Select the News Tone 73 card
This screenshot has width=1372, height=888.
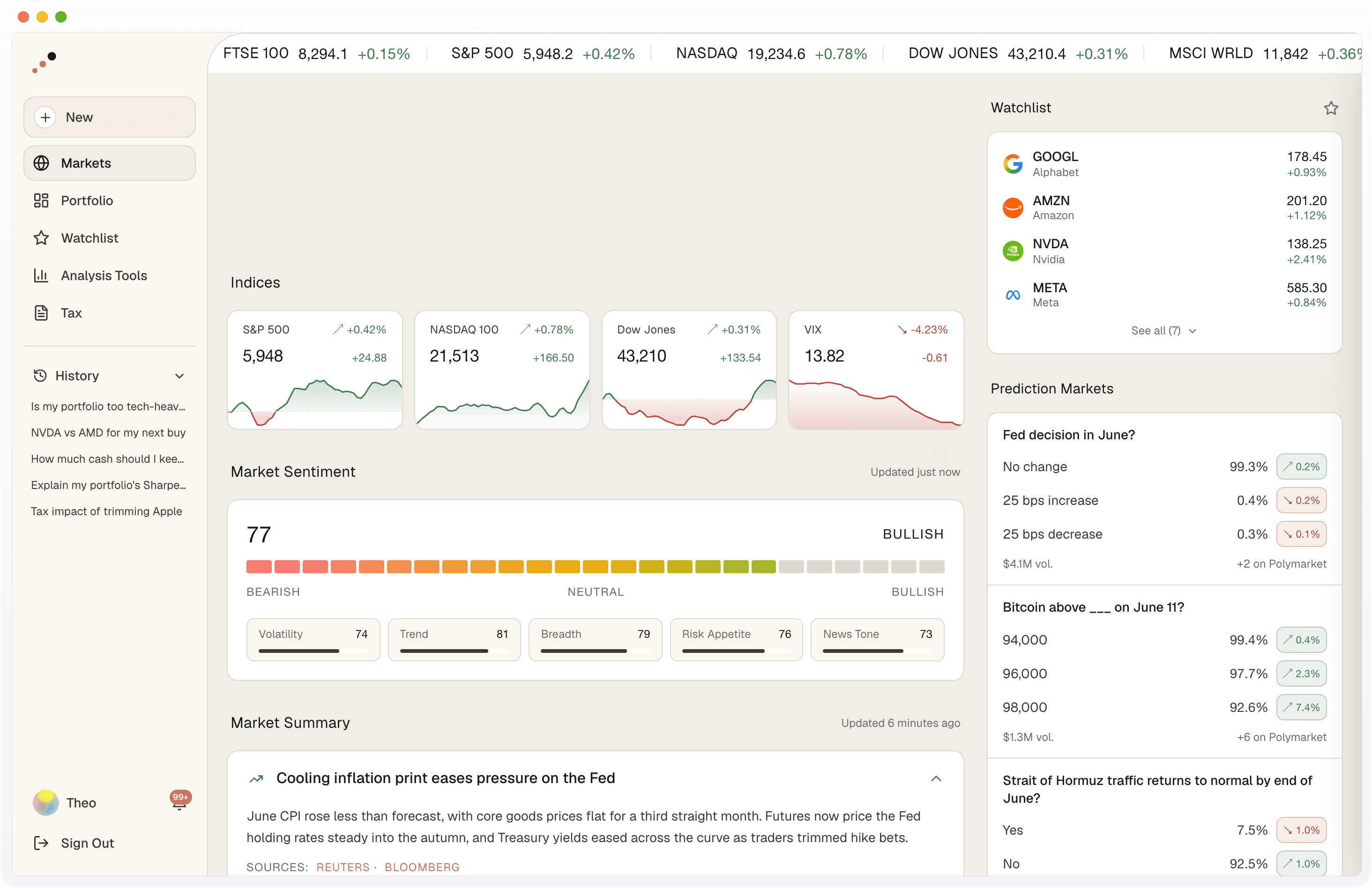[x=877, y=640]
